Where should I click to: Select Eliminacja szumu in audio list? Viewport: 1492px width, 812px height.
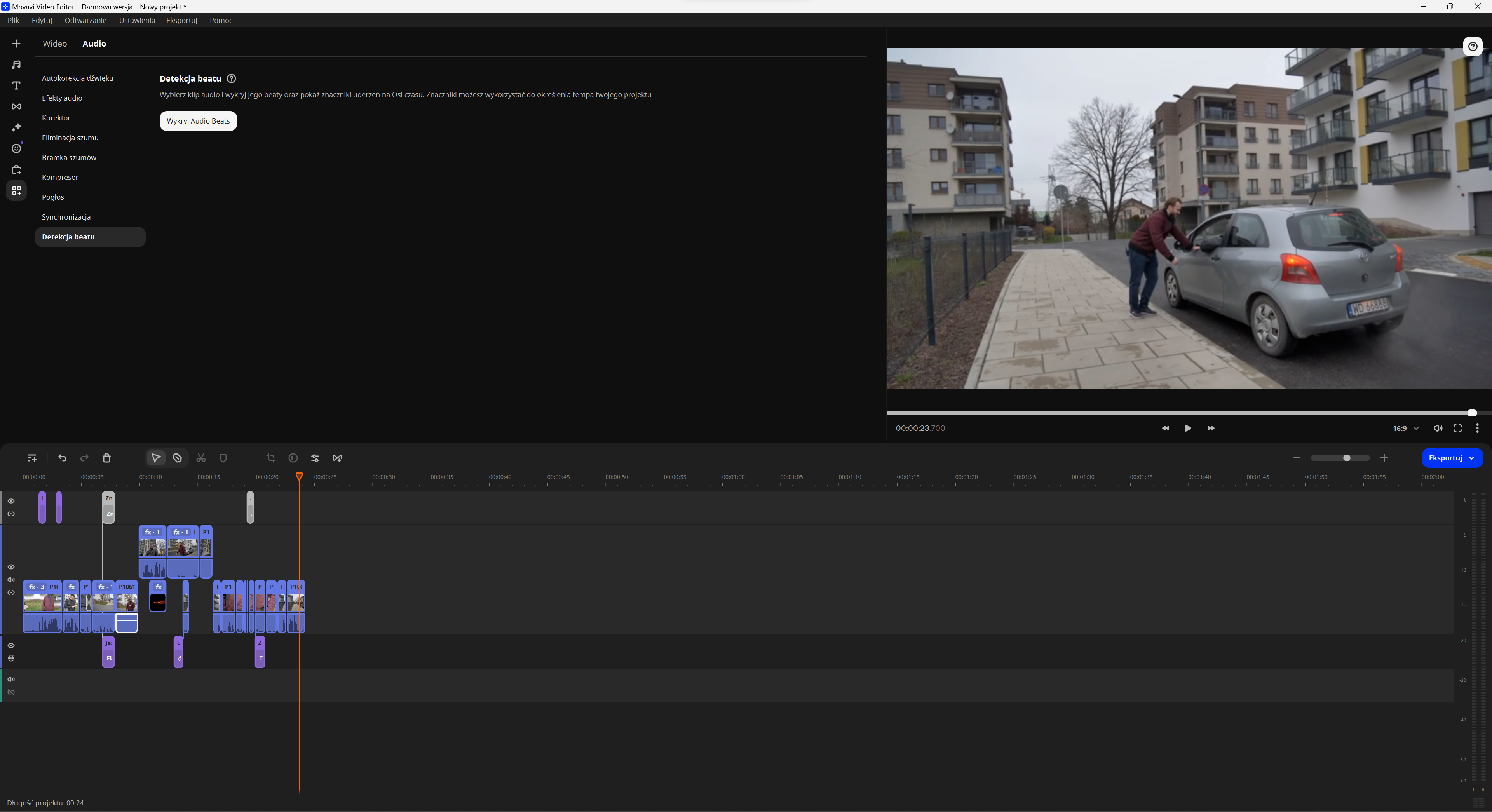70,138
